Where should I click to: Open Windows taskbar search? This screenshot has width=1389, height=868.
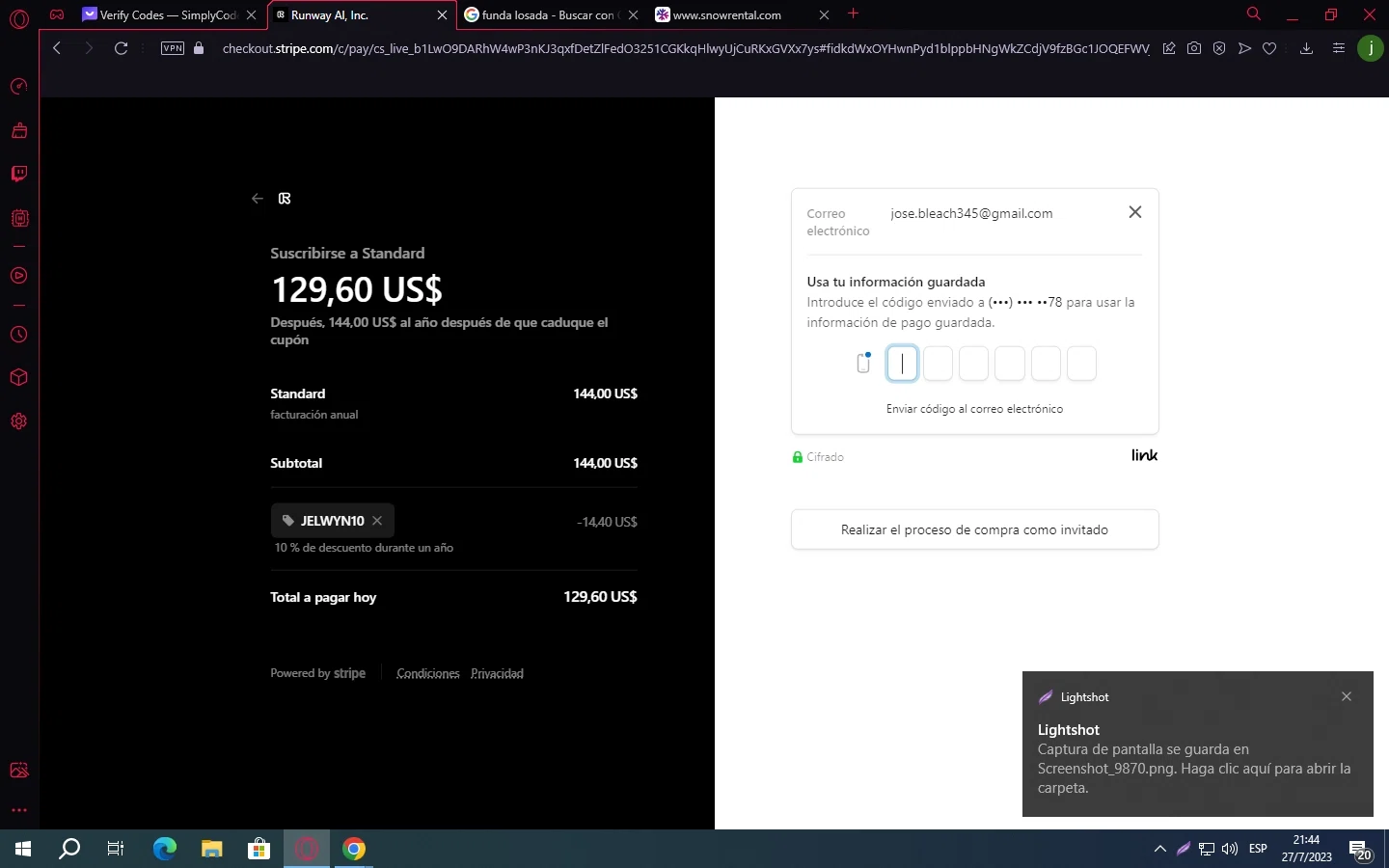point(69,849)
